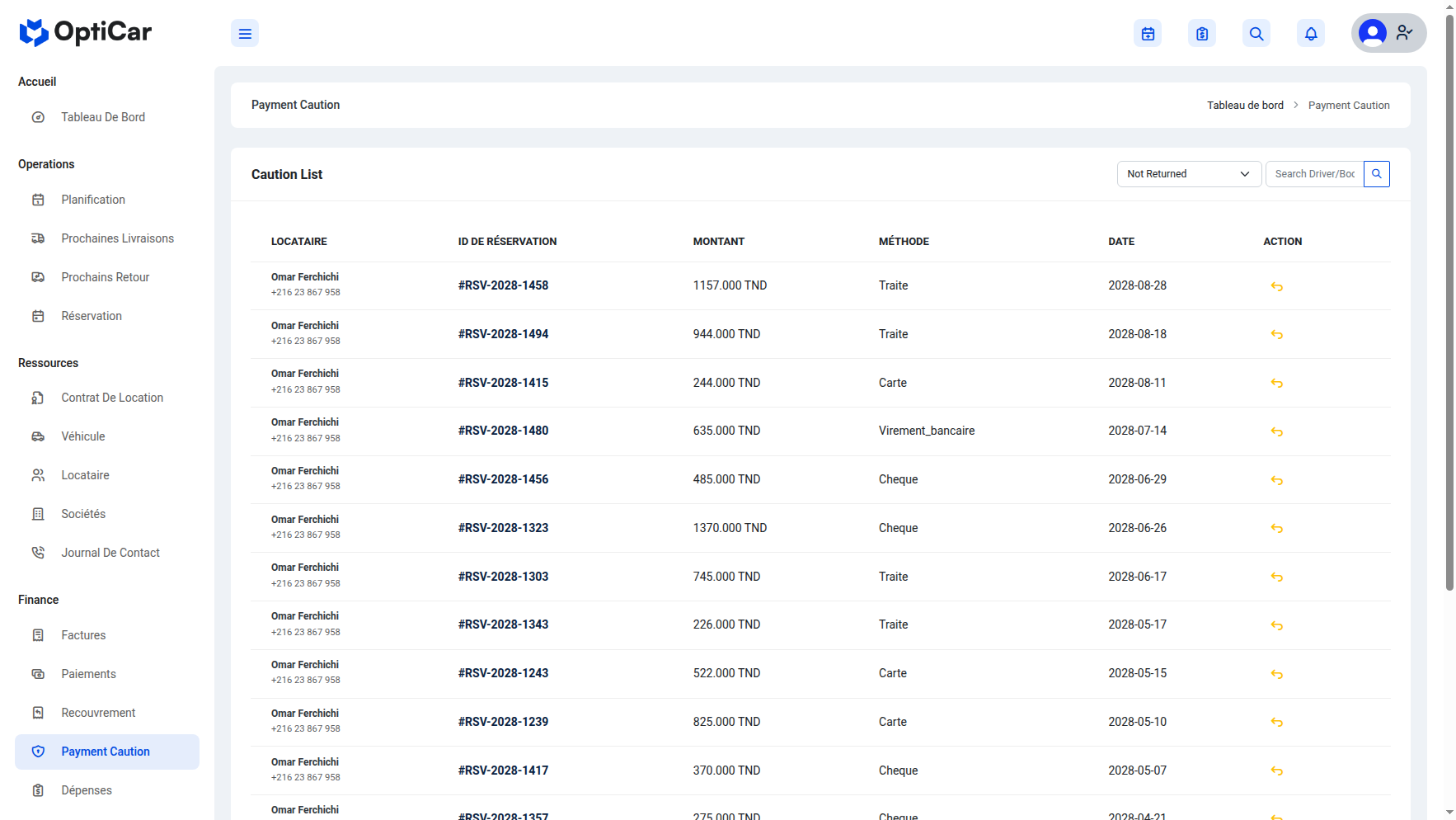This screenshot has width=1456, height=820.
Task: Open Contrat De Location page
Action: coord(107,398)
